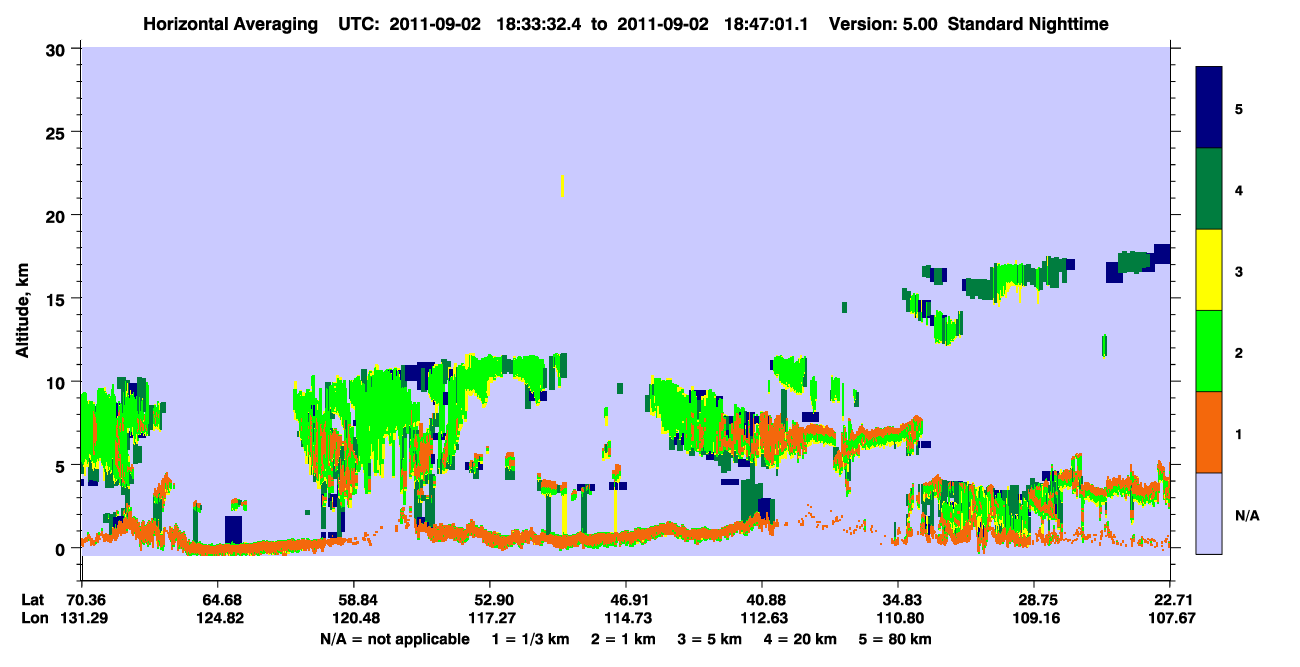Click latitude value '58.84'
This screenshot has width=1300, height=667.
(x=358, y=599)
